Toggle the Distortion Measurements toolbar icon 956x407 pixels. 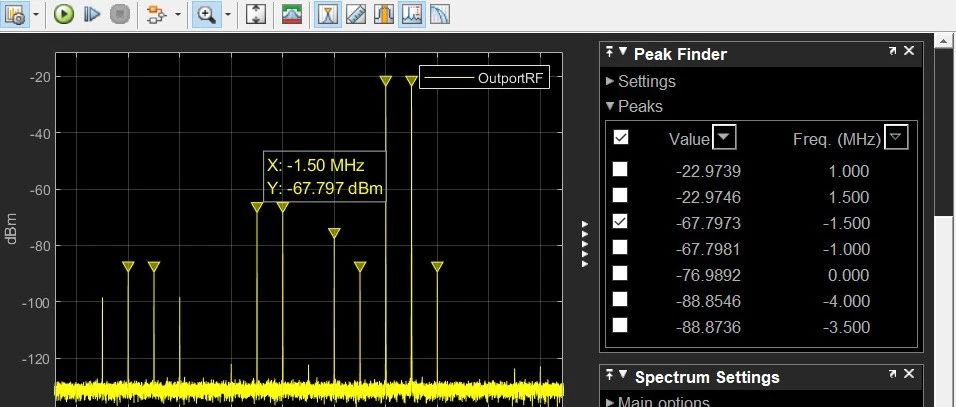point(411,14)
